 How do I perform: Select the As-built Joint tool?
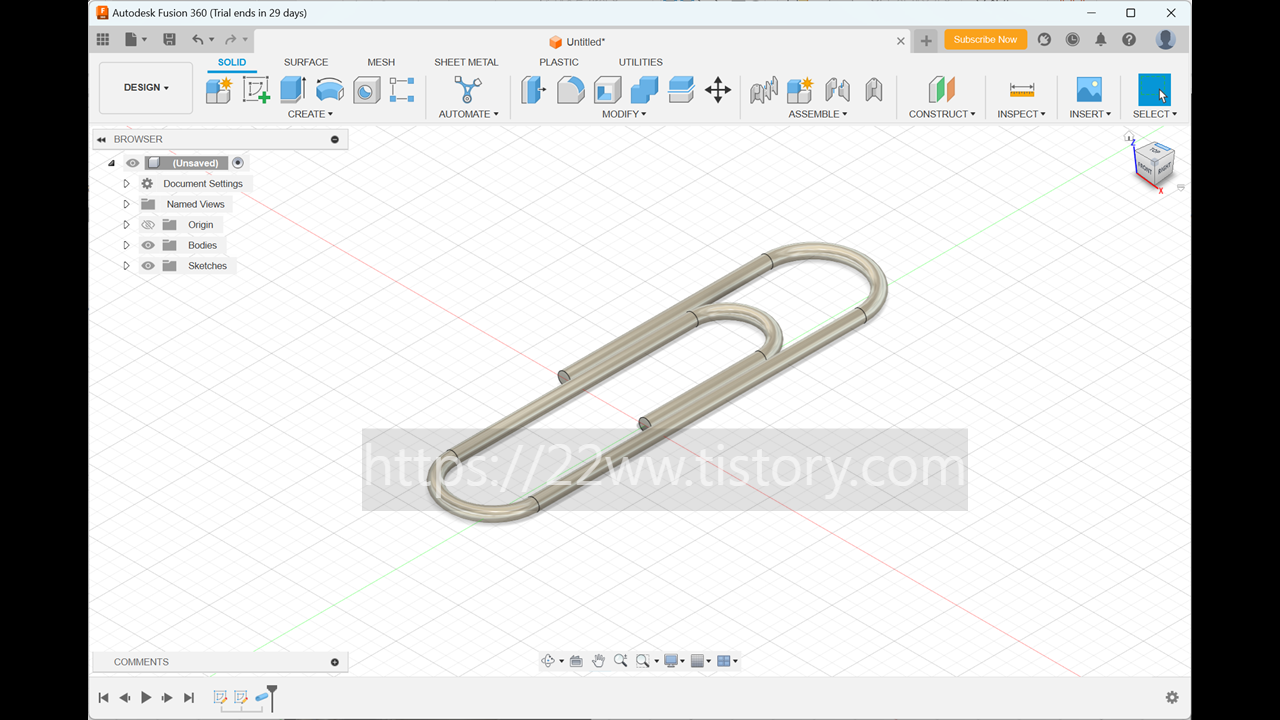pyautogui.click(x=874, y=90)
